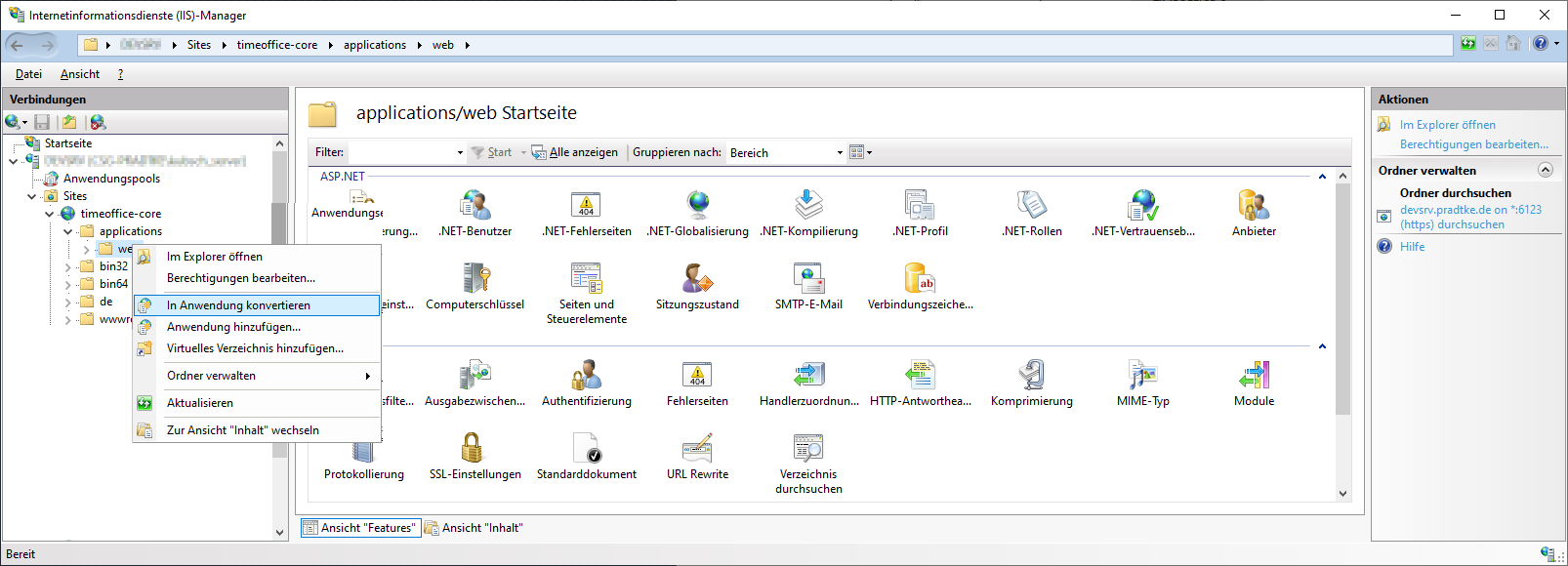
Task: Click 'Alle anzeigen' button
Action: pos(575,152)
